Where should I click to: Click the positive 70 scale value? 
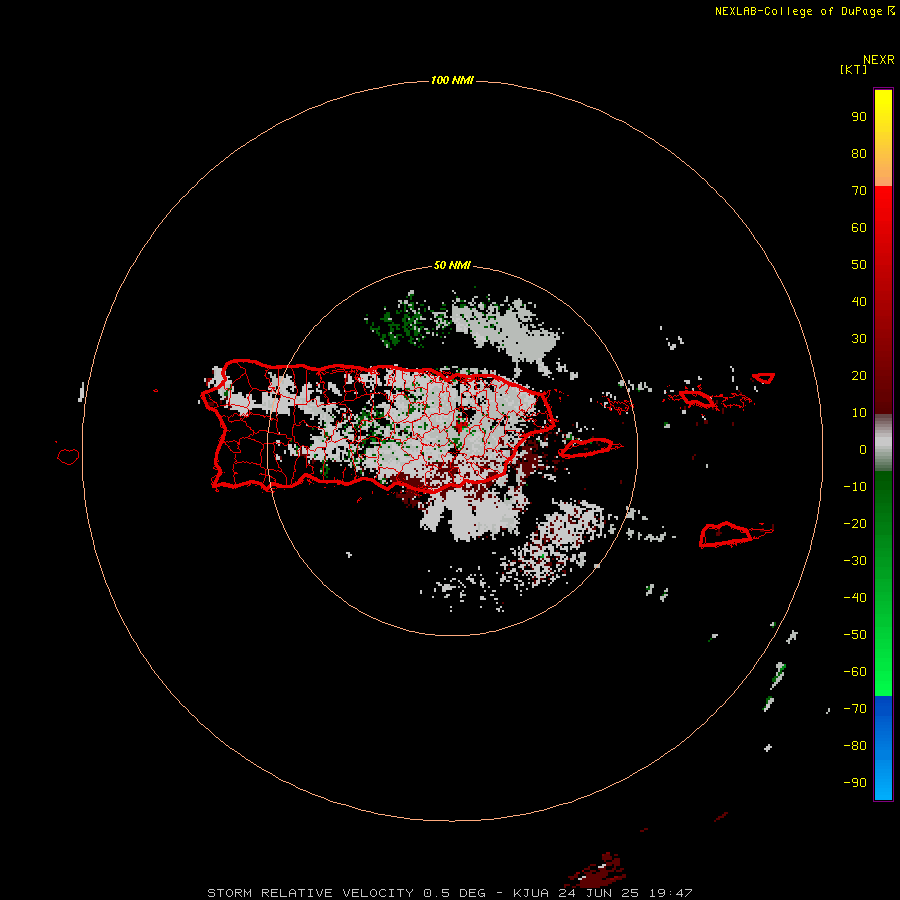[x=859, y=191]
